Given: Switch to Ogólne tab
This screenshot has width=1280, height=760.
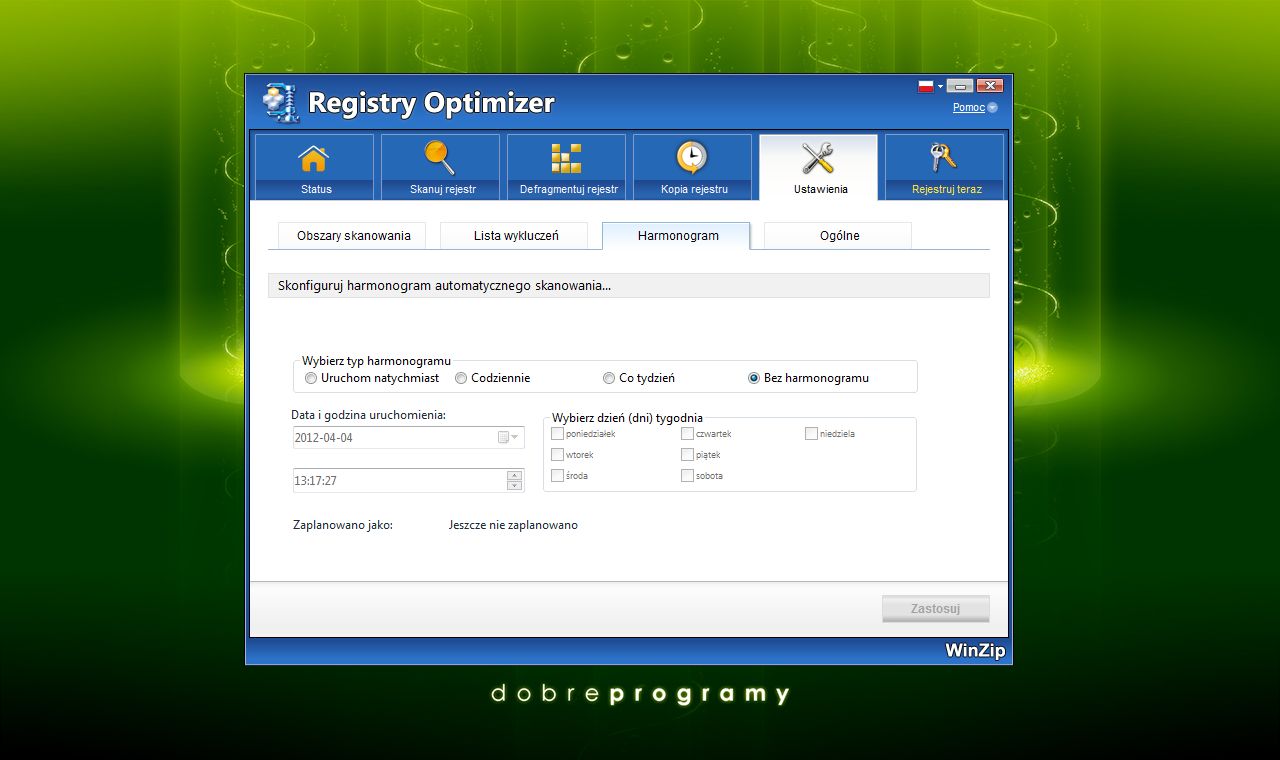Looking at the screenshot, I should pos(840,236).
